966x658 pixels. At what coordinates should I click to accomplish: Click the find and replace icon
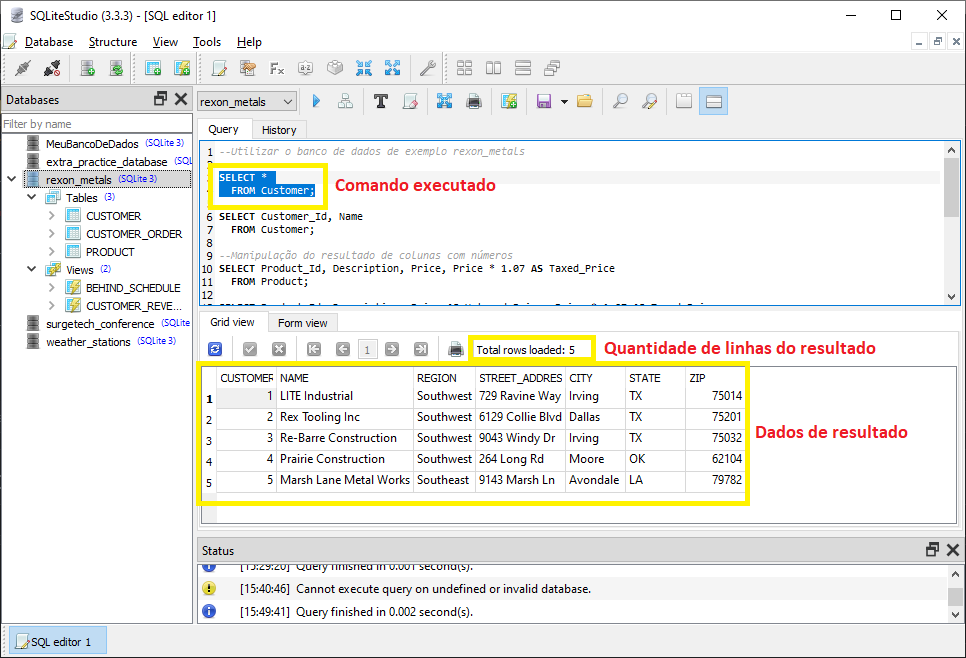pyautogui.click(x=649, y=101)
